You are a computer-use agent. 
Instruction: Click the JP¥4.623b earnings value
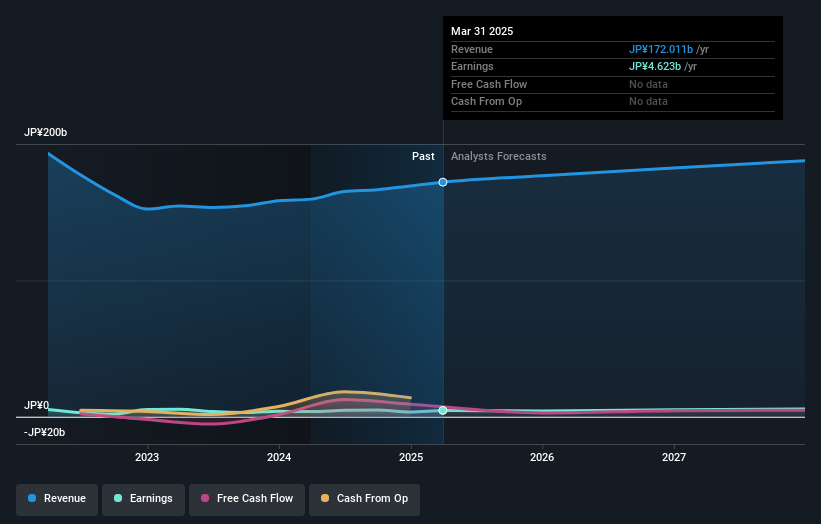[x=655, y=66]
